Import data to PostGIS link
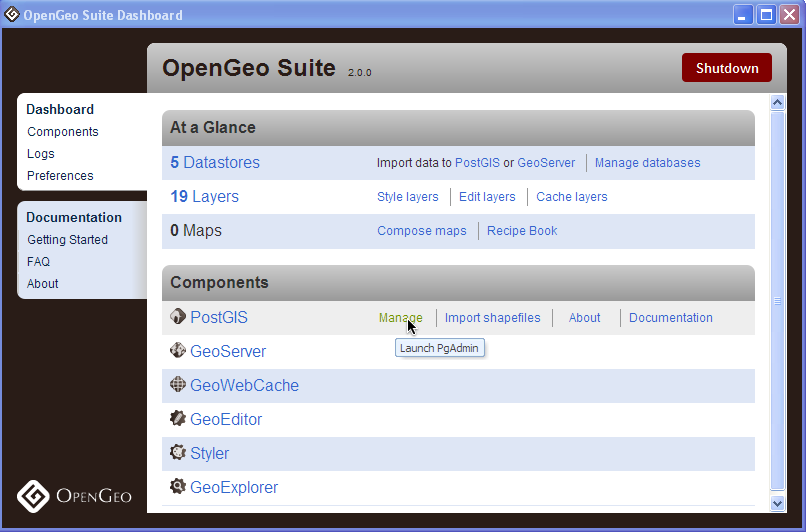Image resolution: width=806 pixels, height=532 pixels. point(478,163)
